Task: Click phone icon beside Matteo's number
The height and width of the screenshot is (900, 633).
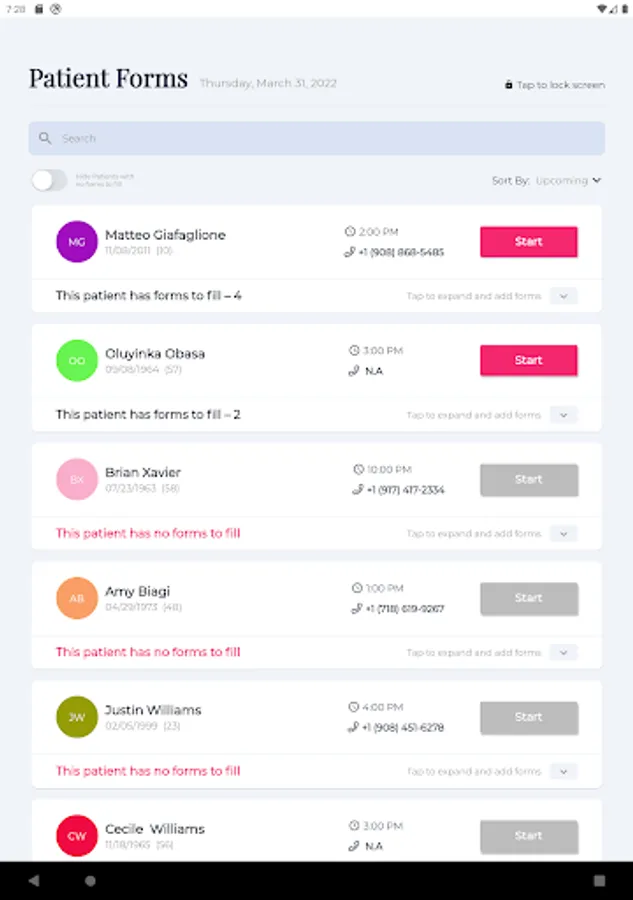Action: pos(349,252)
